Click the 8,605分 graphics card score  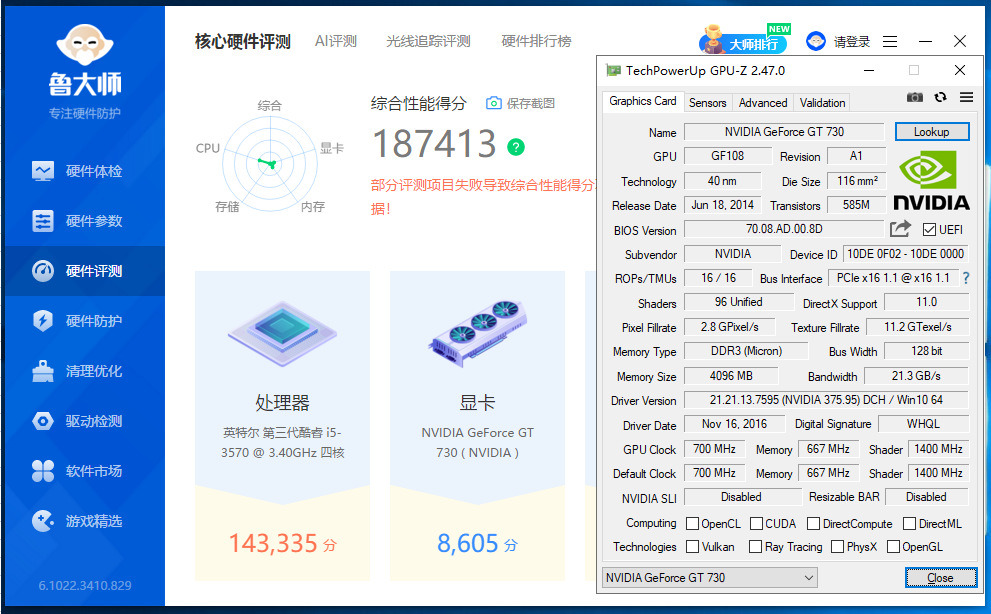tap(477, 543)
